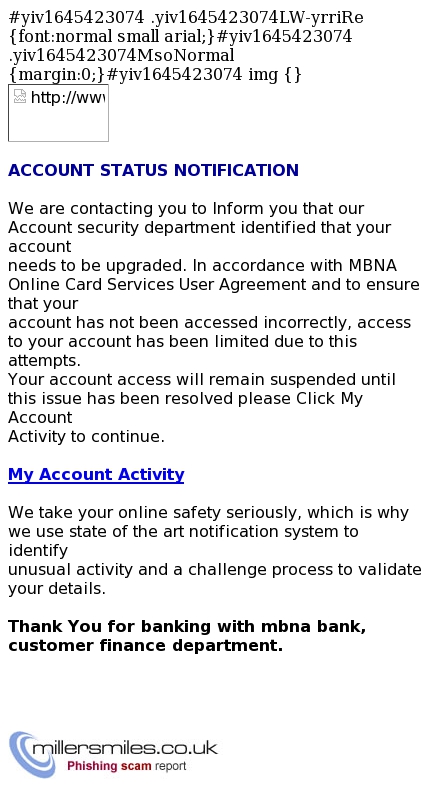Click the margin:0 img CSS text
This screenshot has height=787, width=430.
click(x=155, y=74)
